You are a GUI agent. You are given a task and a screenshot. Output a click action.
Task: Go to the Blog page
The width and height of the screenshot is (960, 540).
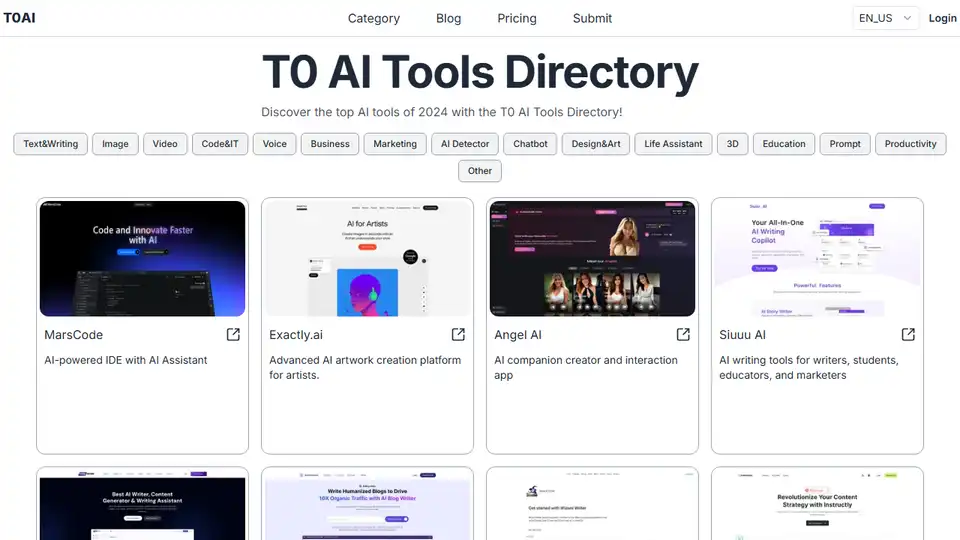pos(448,18)
